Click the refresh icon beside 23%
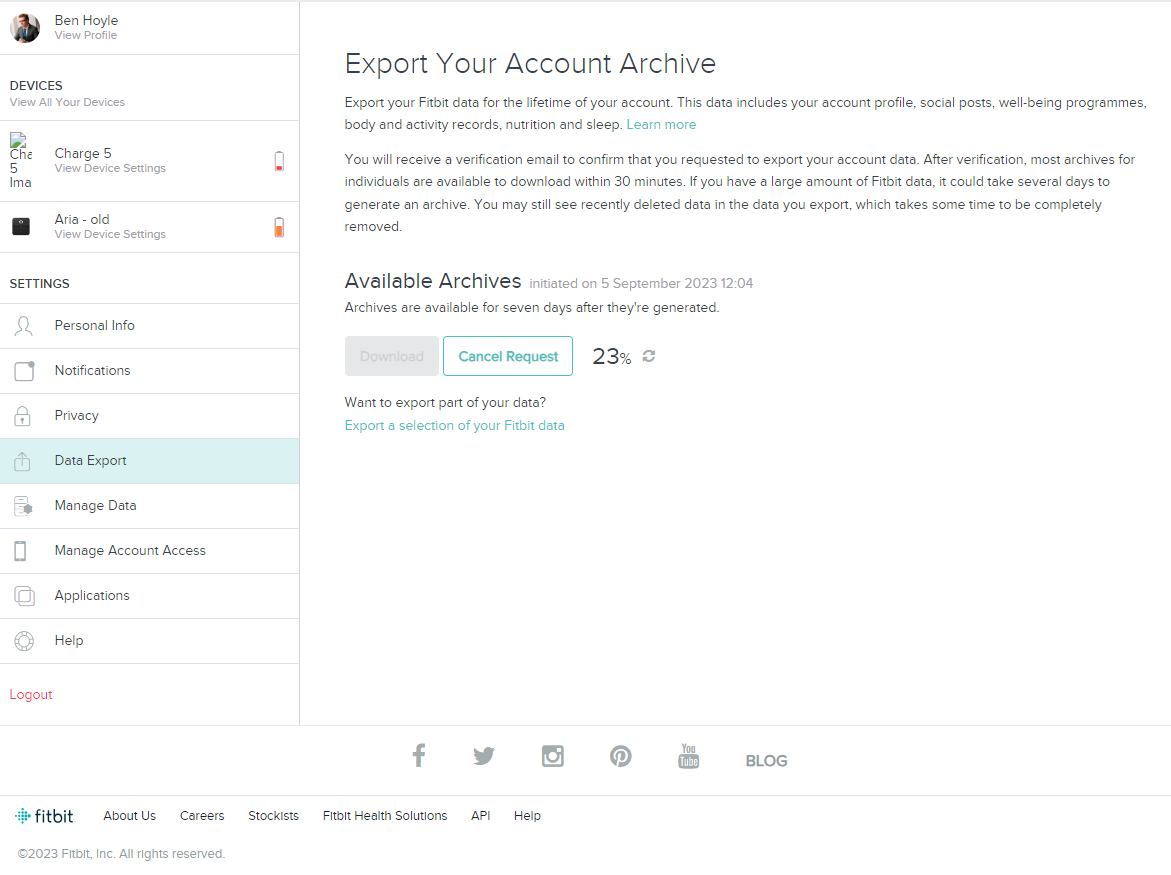Screen dimensions: 1171x875 coord(649,356)
